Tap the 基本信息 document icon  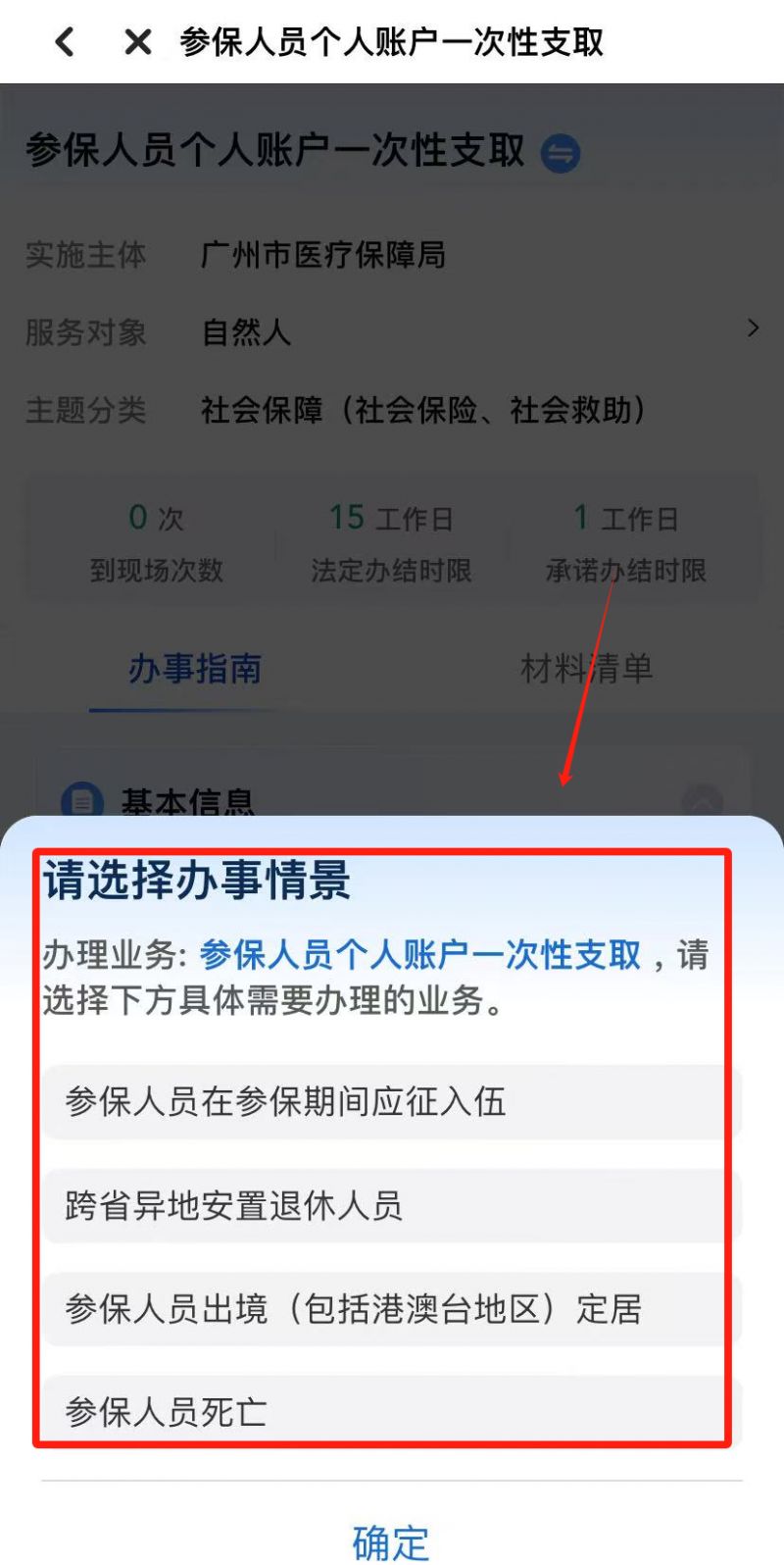coord(82,801)
